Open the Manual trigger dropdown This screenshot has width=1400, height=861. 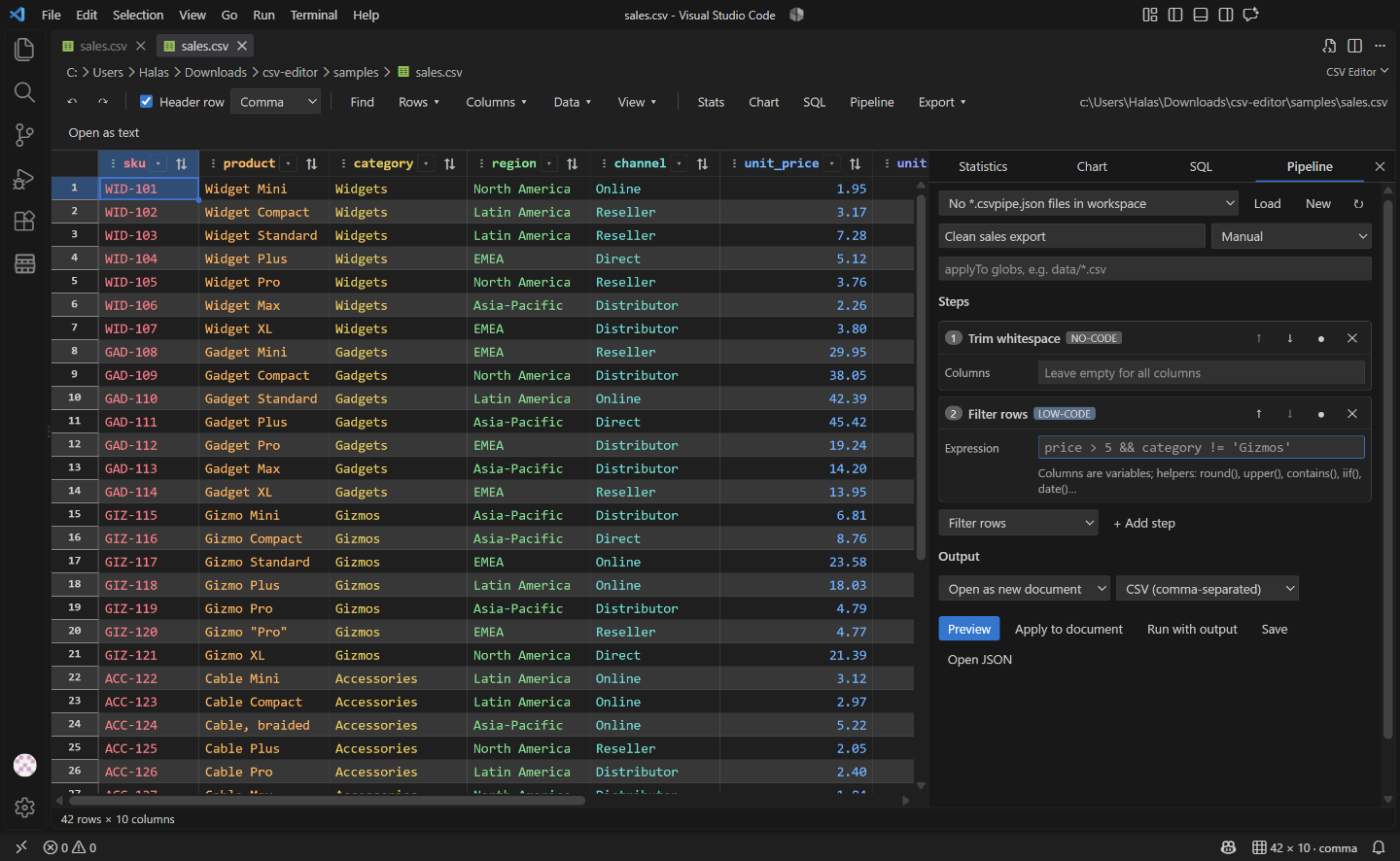coord(1291,236)
